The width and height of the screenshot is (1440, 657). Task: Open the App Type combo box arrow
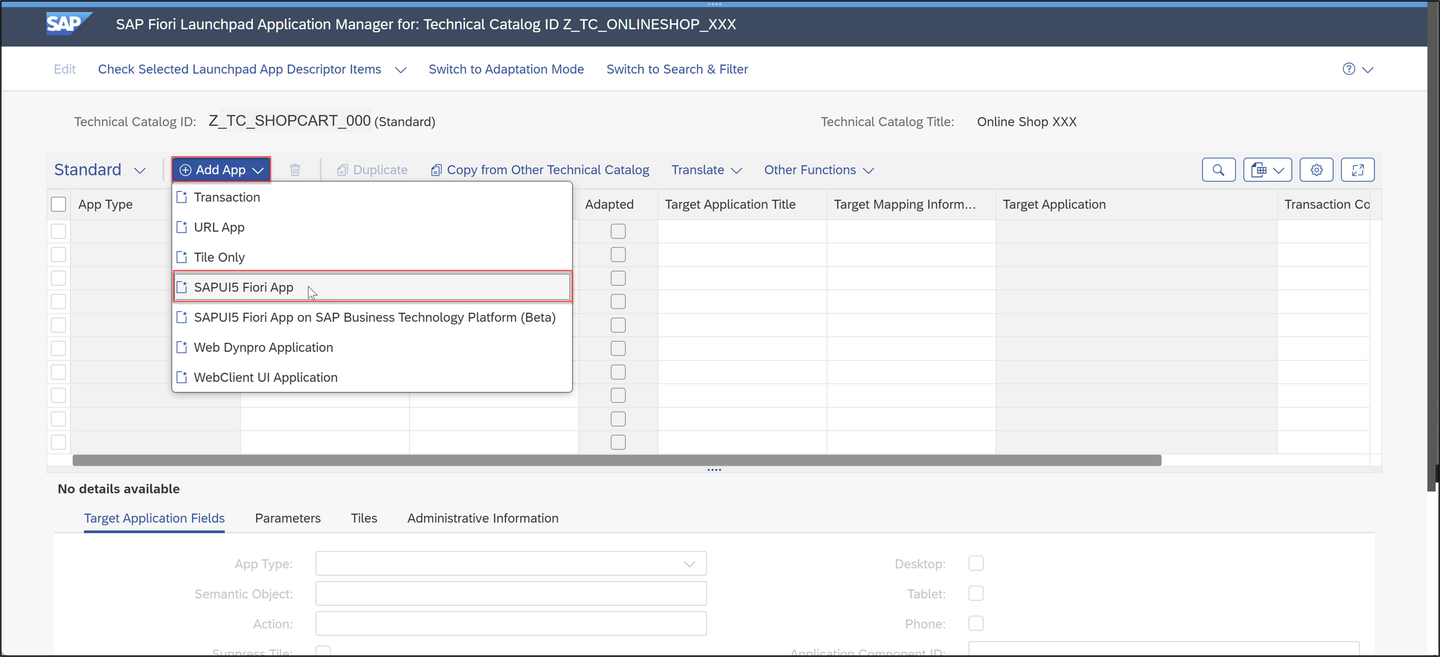[689, 564]
